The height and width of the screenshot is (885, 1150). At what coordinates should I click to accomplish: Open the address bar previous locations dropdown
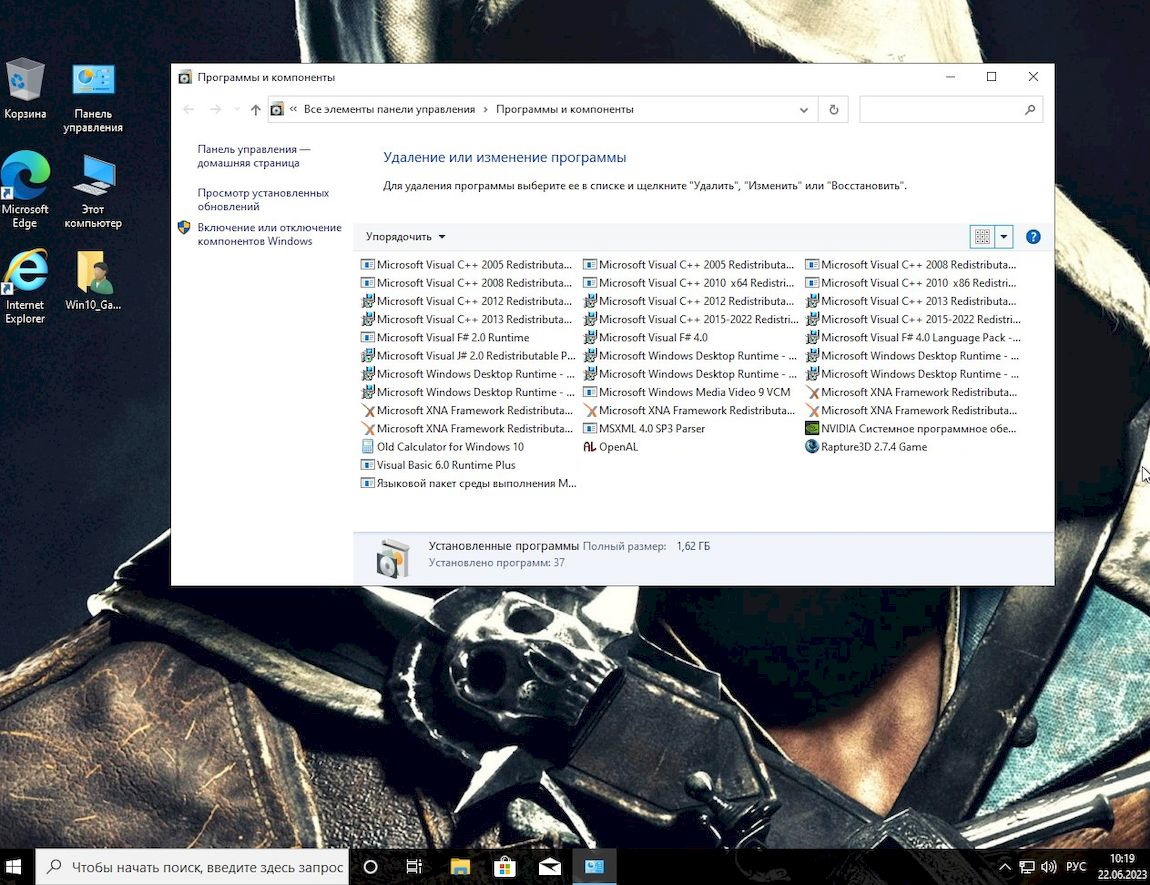[x=804, y=109]
